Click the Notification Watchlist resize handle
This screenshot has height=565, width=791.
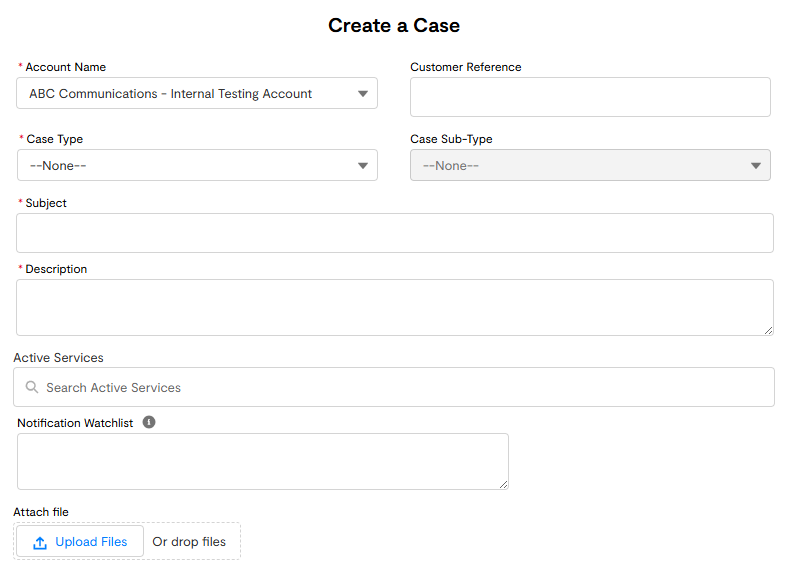tap(503, 484)
